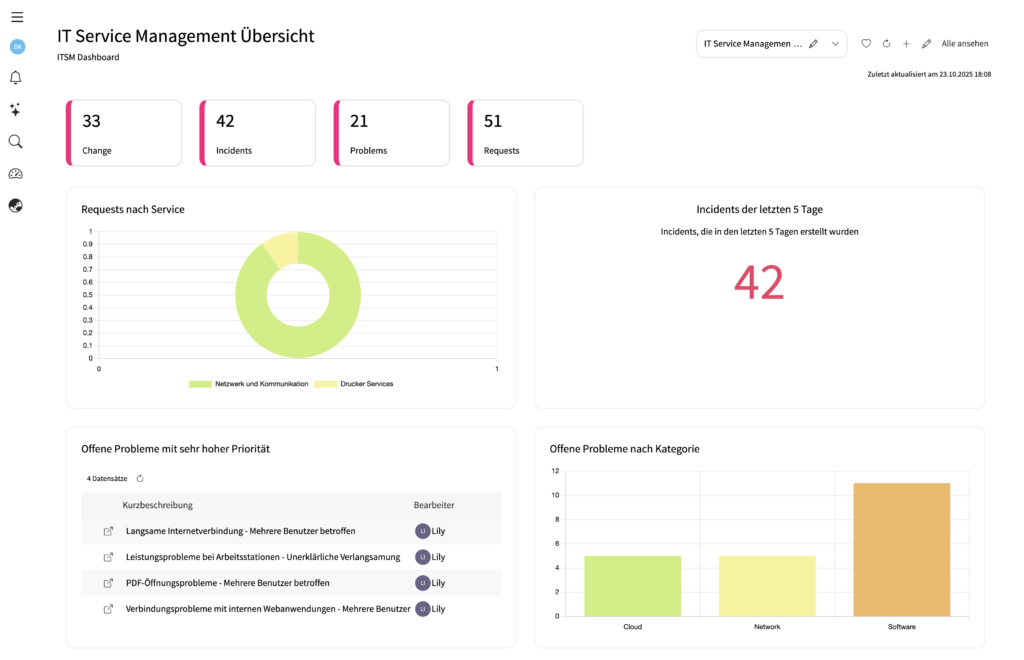
Task: Open the notifications bell
Action: [x=16, y=78]
